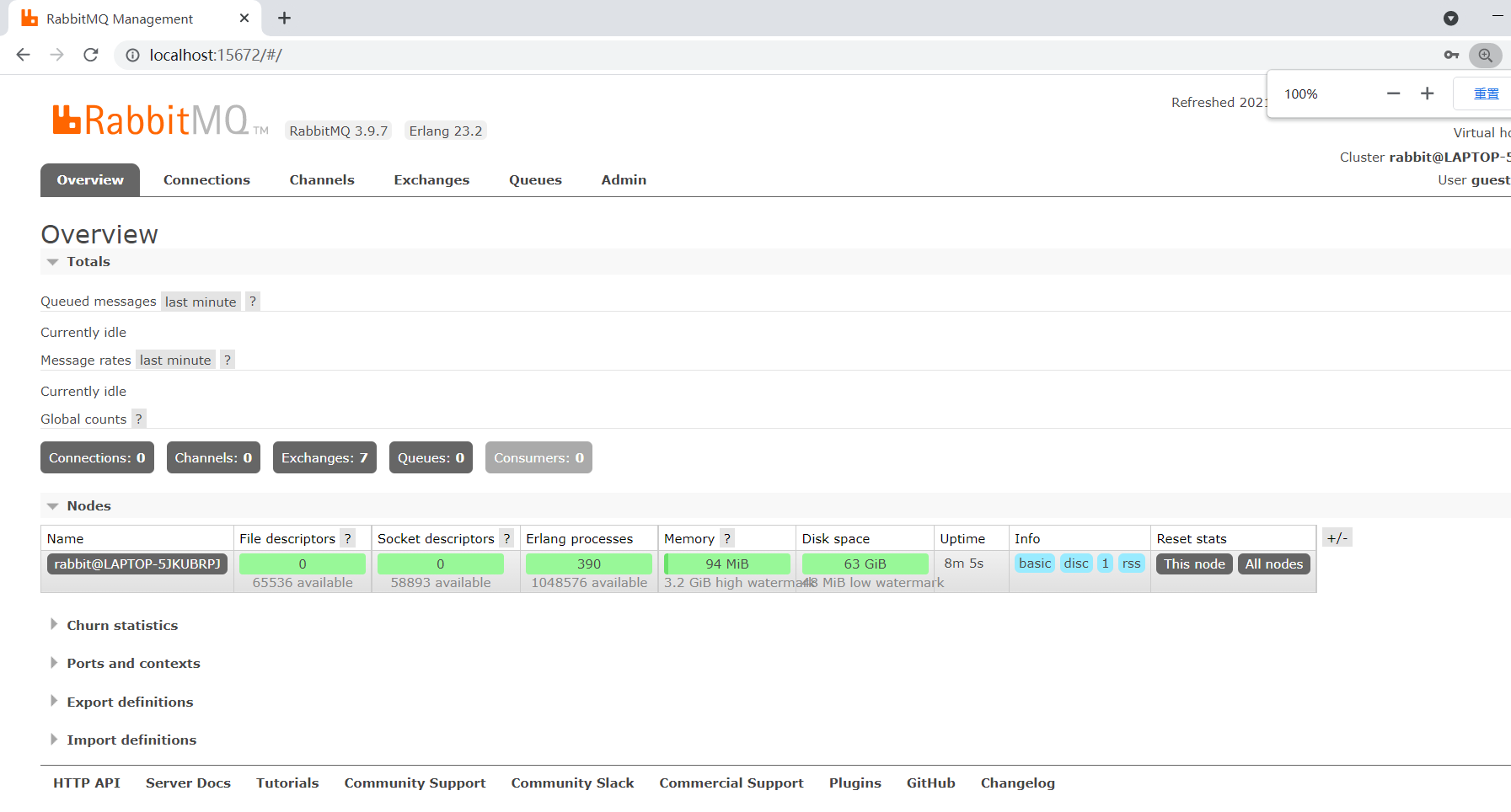Click the help icon next to Queued messages
This screenshot has width=1511, height=812.
pyautogui.click(x=253, y=302)
